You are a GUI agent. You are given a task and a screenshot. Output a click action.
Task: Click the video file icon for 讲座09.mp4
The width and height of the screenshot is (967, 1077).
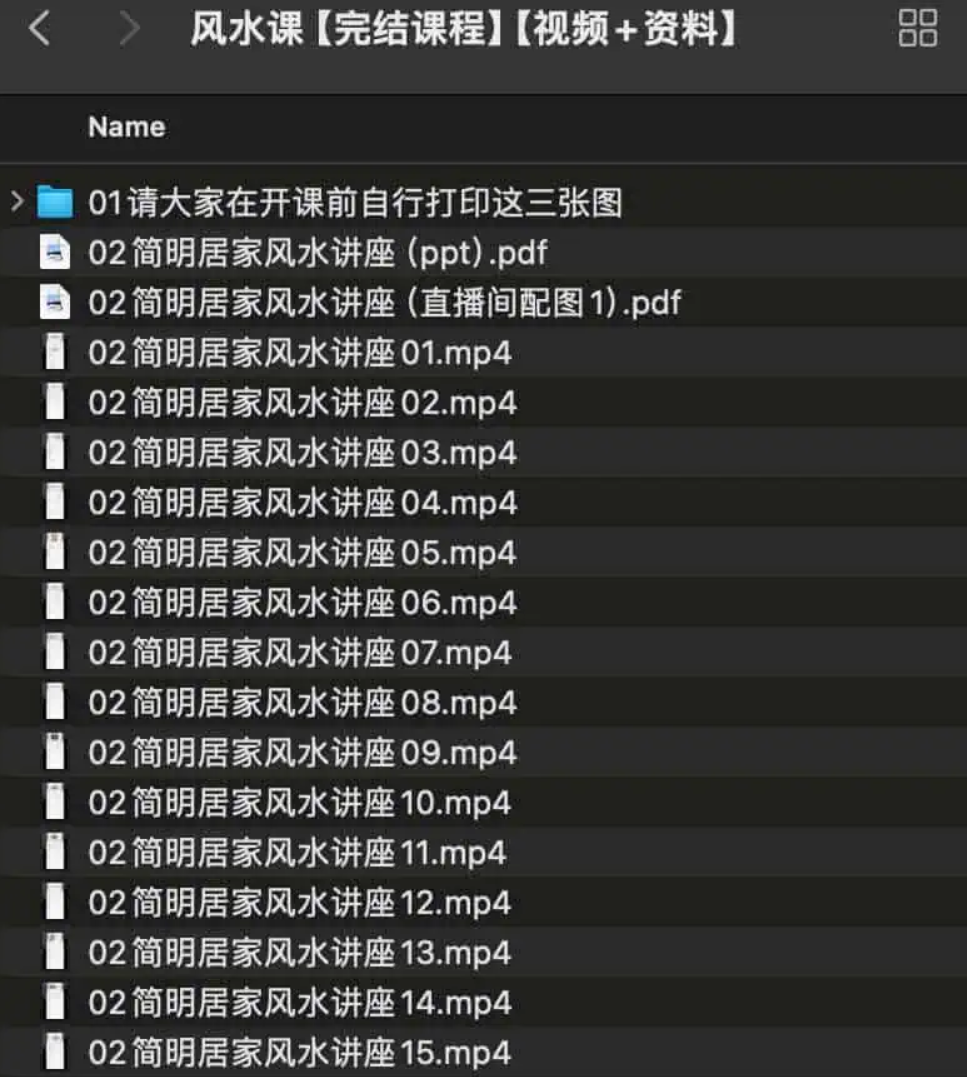55,752
